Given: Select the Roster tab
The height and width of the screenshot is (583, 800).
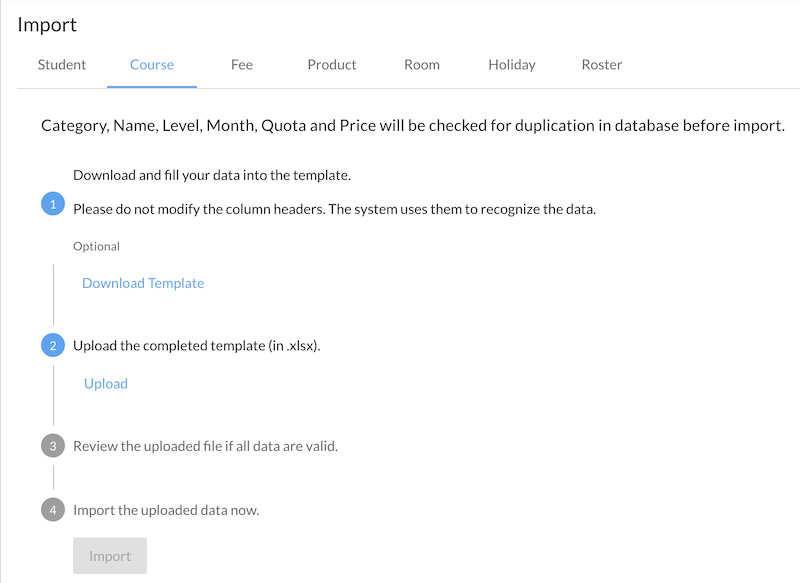Looking at the screenshot, I should pos(602,65).
